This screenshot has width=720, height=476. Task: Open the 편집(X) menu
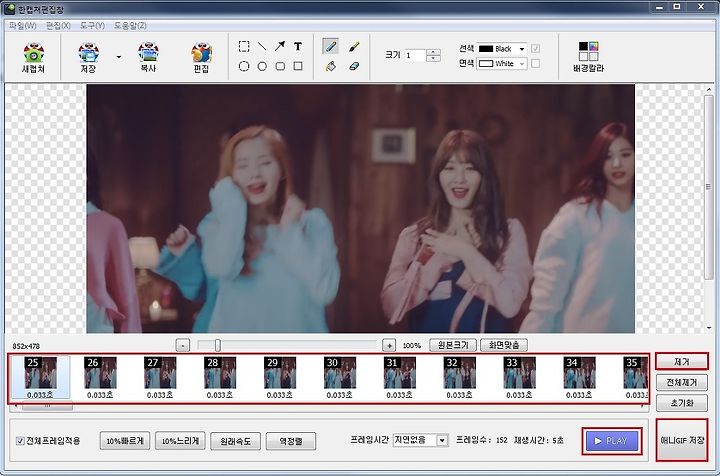click(58, 26)
